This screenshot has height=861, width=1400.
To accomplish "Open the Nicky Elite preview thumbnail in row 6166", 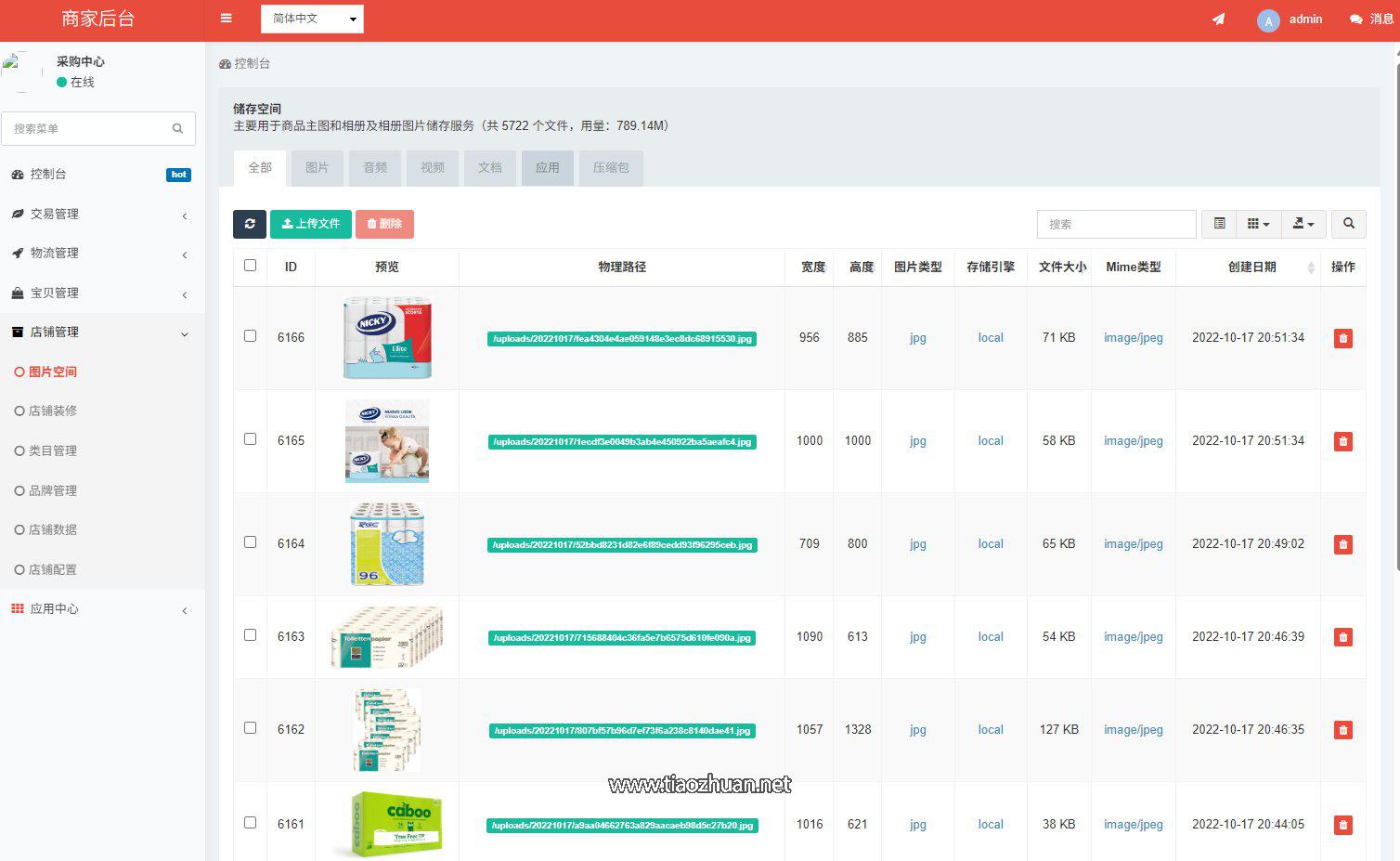I will (387, 338).
